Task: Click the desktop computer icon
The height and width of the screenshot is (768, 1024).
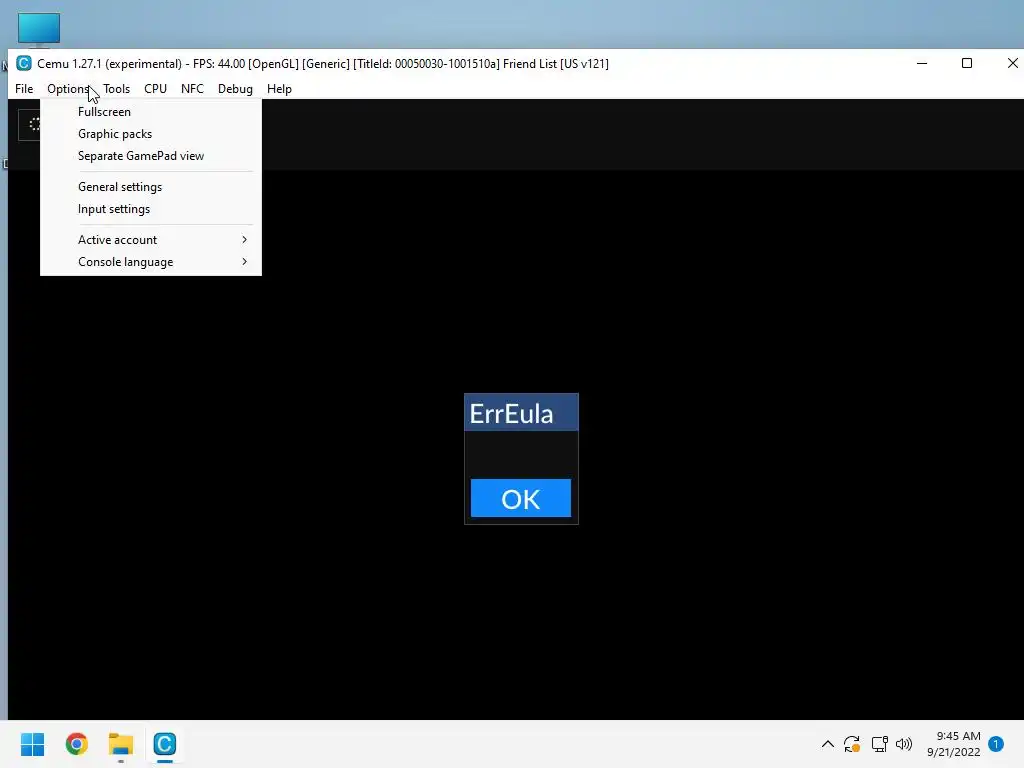Action: (39, 29)
